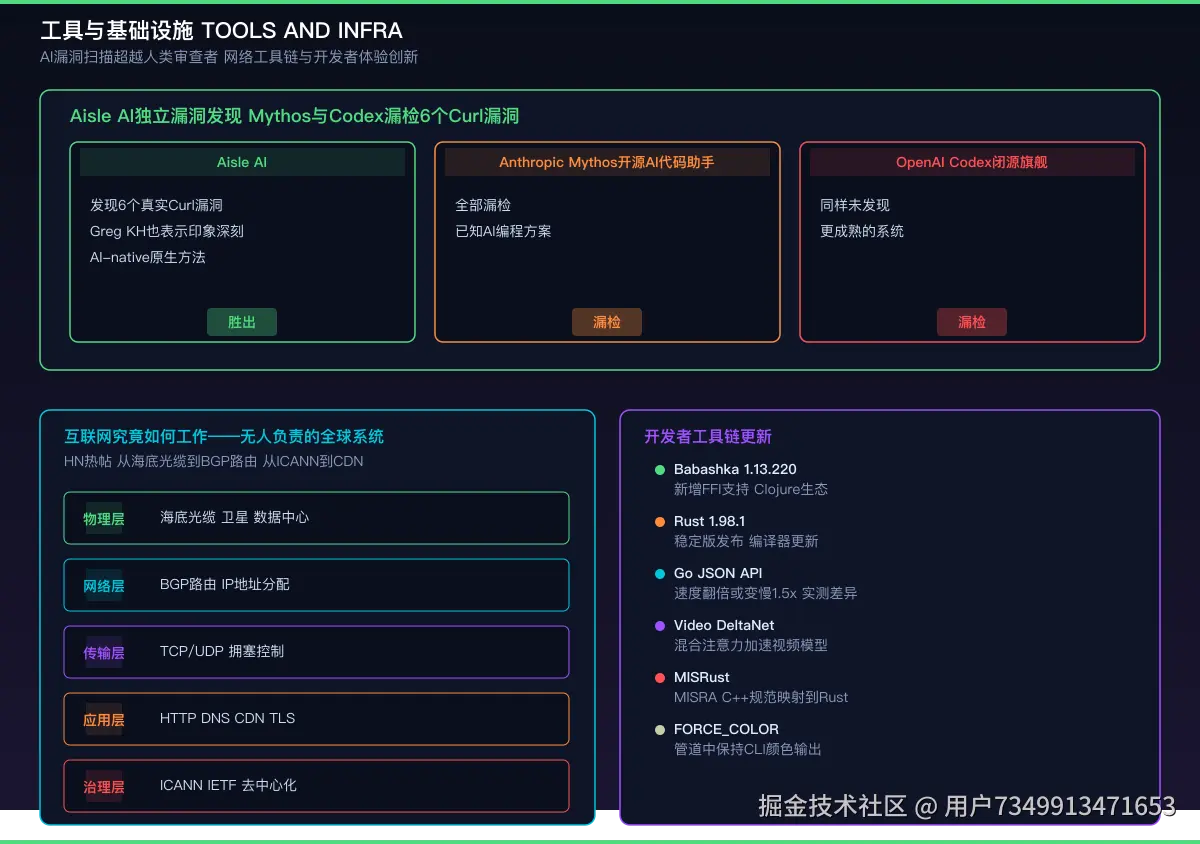Image resolution: width=1200 pixels, height=844 pixels.
Task: Click the 治理层 layer tag
Action: (104, 786)
